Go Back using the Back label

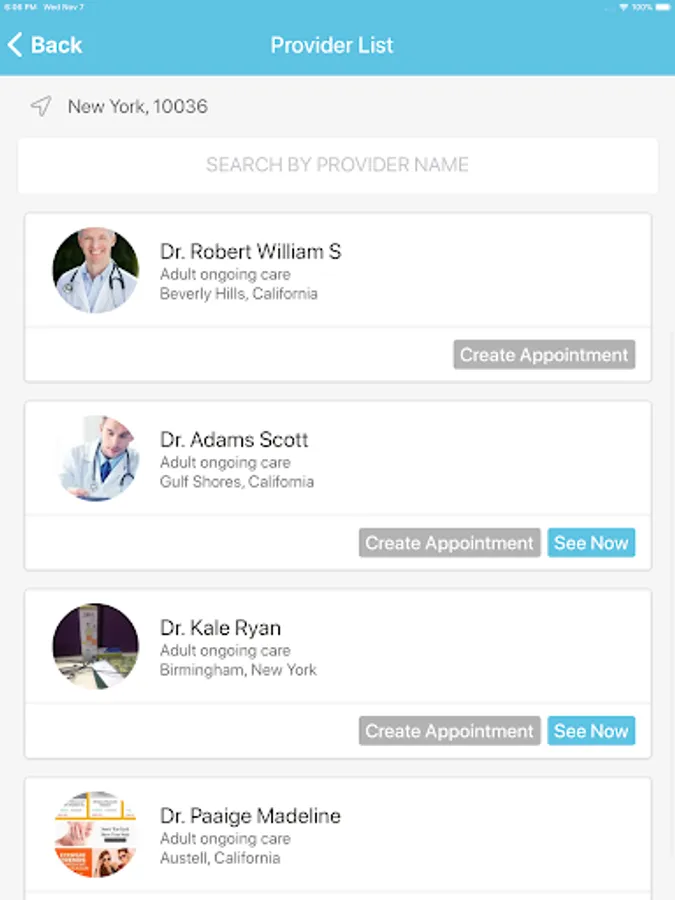(57, 45)
